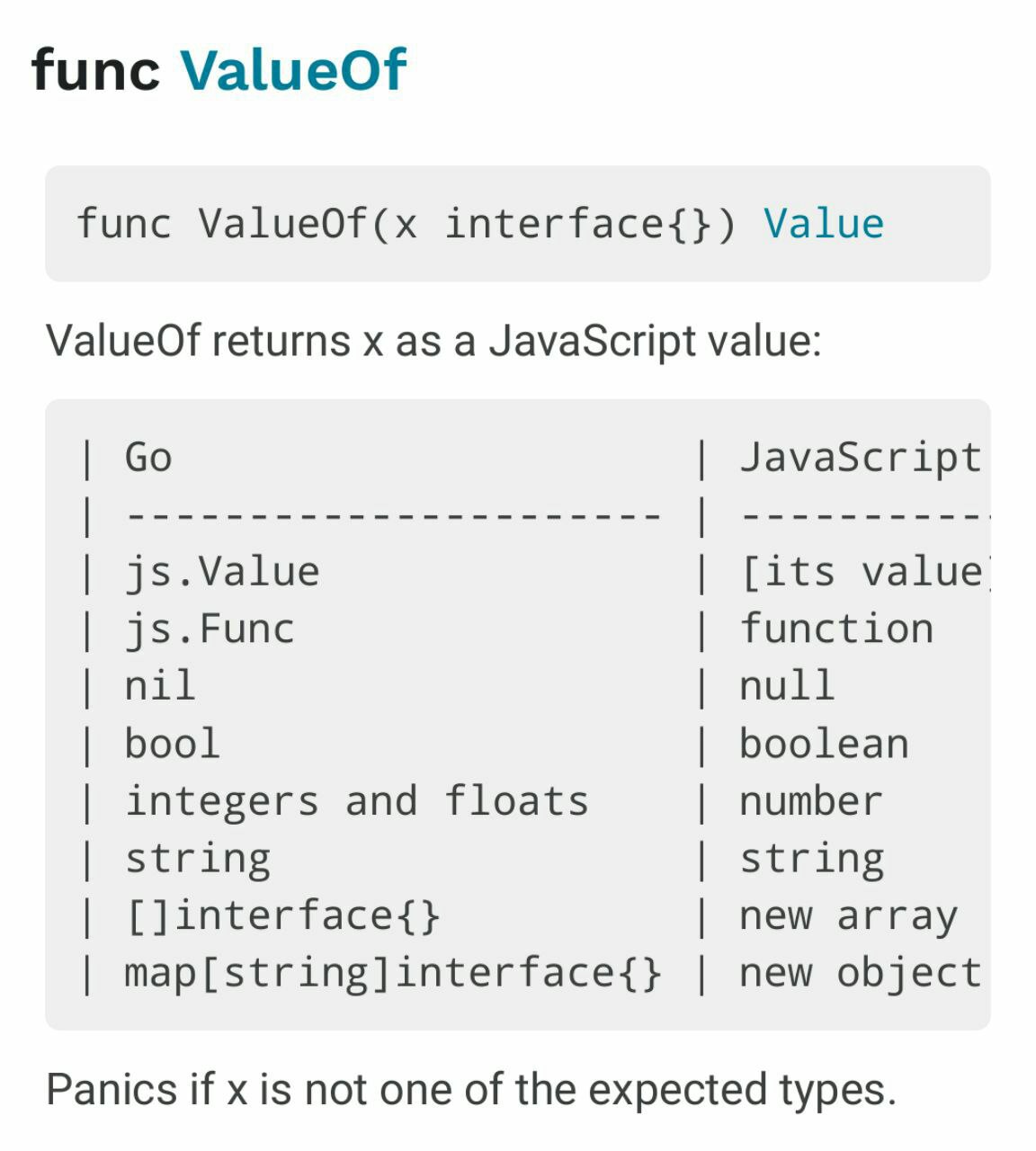Select the 'function' JavaScript type entry
Image resolution: width=1036 pixels, height=1151 pixels.
tap(836, 629)
